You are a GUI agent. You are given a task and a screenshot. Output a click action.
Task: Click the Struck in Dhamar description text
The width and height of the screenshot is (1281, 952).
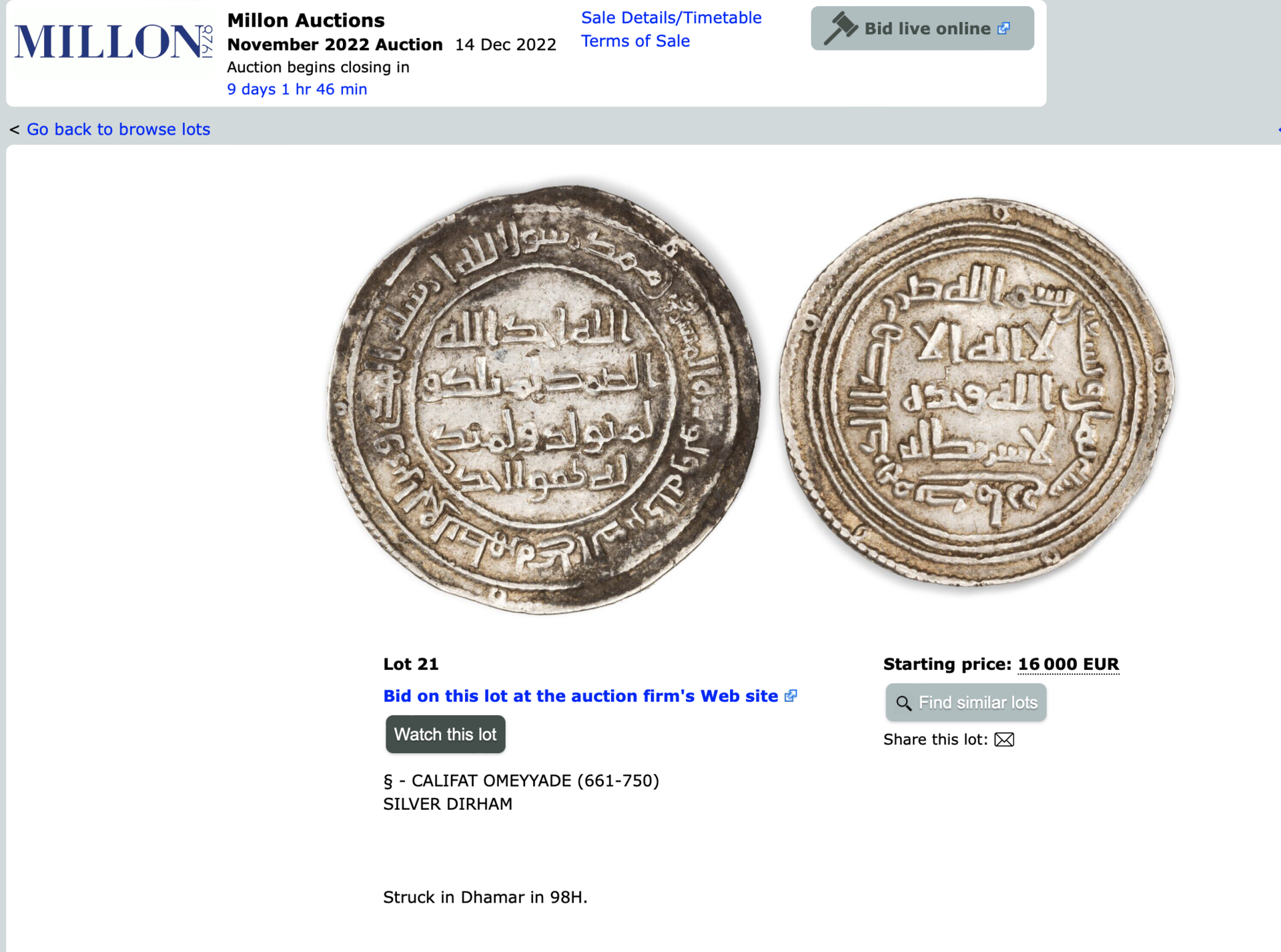coord(485,897)
